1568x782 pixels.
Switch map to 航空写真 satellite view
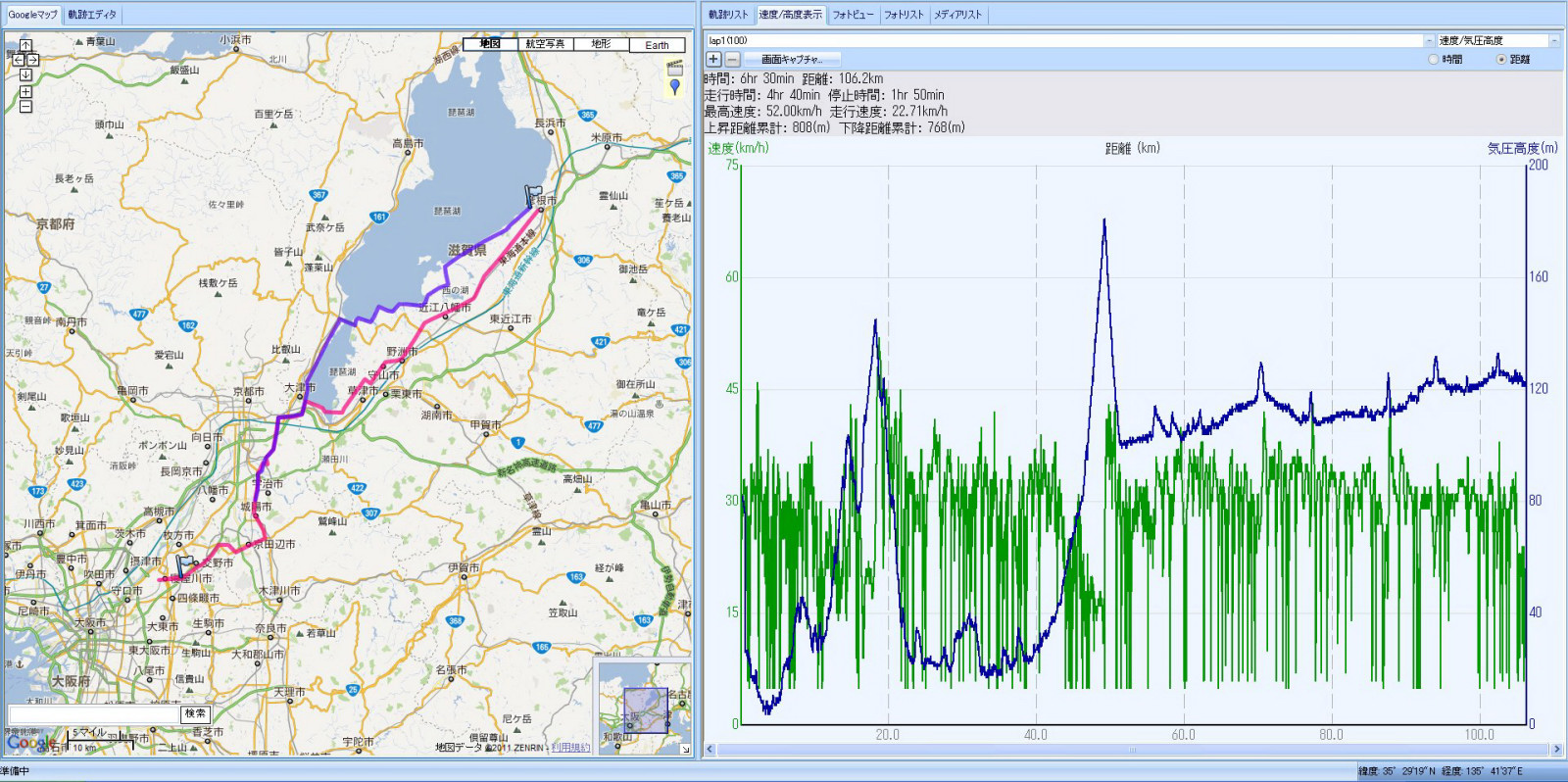tap(545, 44)
